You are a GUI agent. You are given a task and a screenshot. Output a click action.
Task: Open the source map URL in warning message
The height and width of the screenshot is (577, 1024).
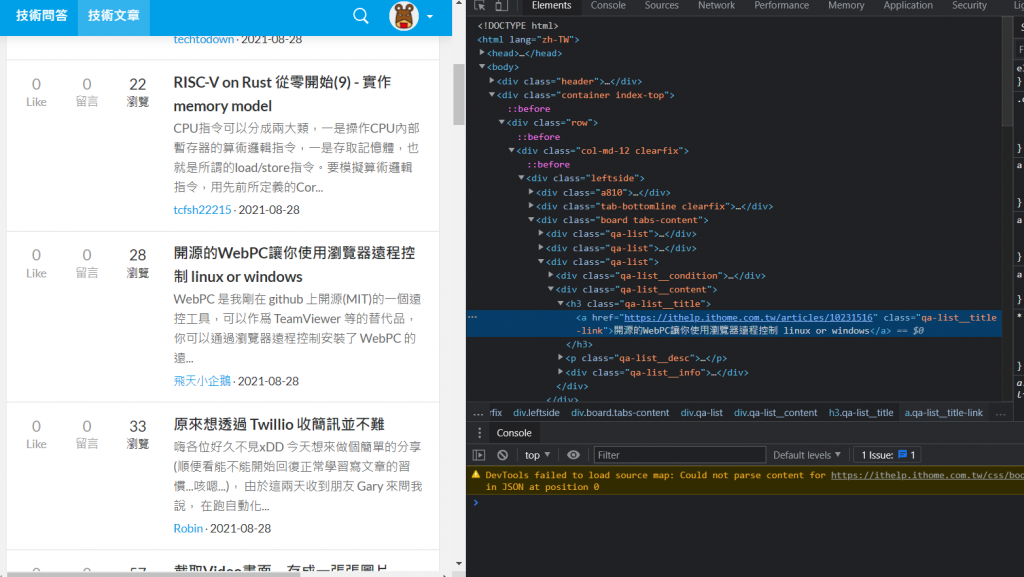927,475
